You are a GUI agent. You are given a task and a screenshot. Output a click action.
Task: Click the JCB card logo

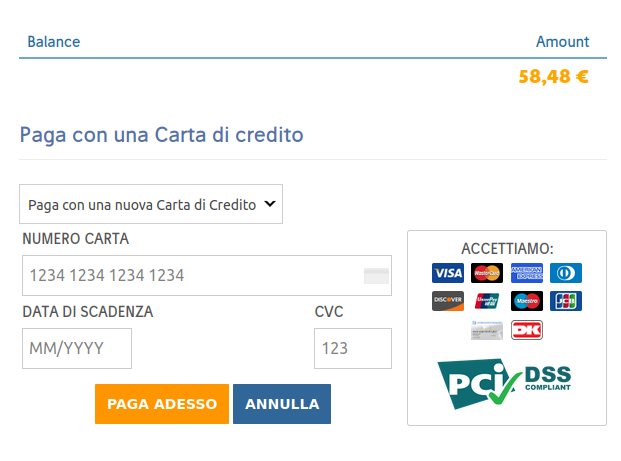(x=566, y=301)
